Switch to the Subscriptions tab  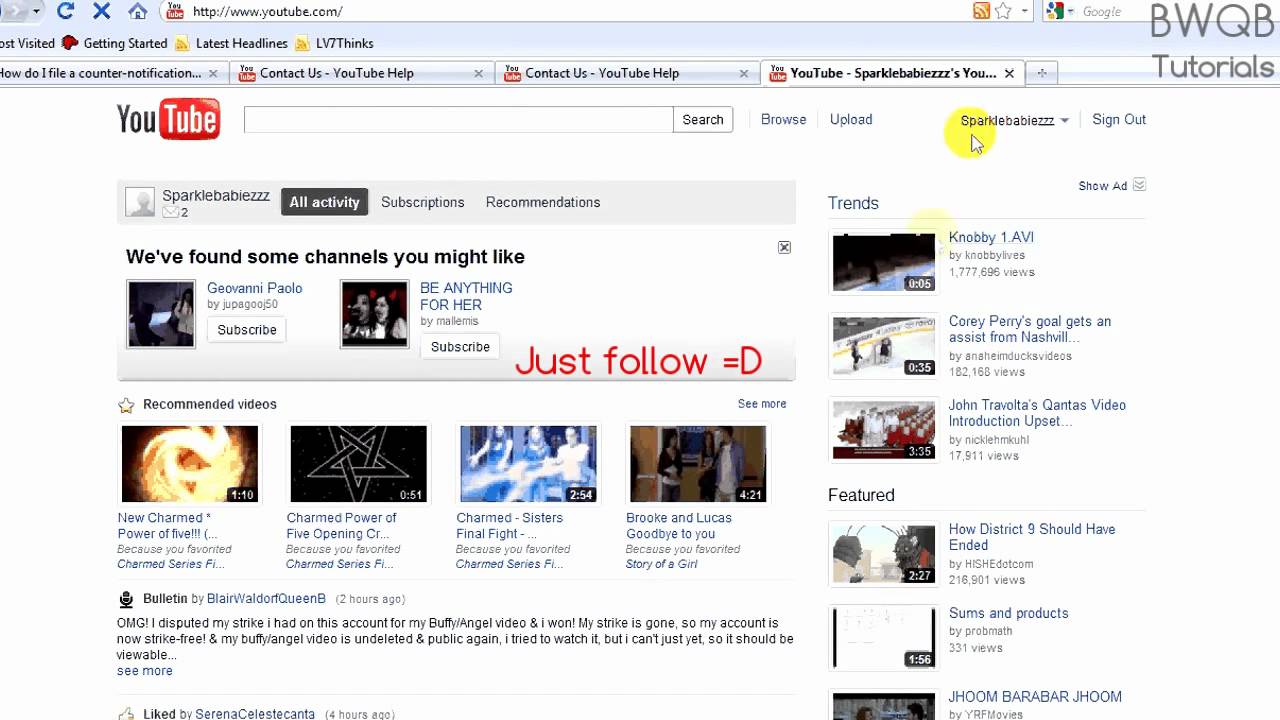click(422, 202)
